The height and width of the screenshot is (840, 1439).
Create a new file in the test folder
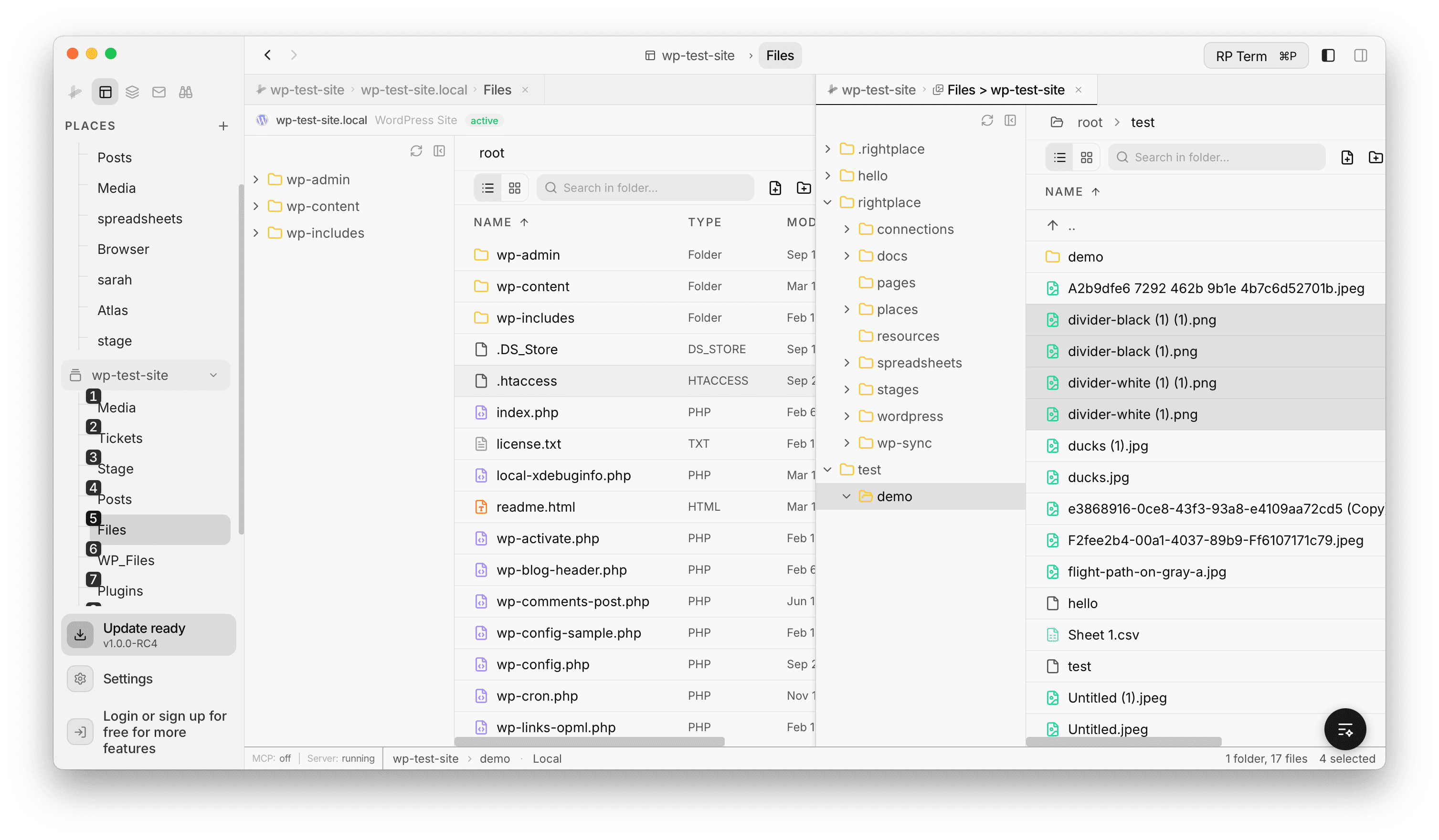[1347, 157]
